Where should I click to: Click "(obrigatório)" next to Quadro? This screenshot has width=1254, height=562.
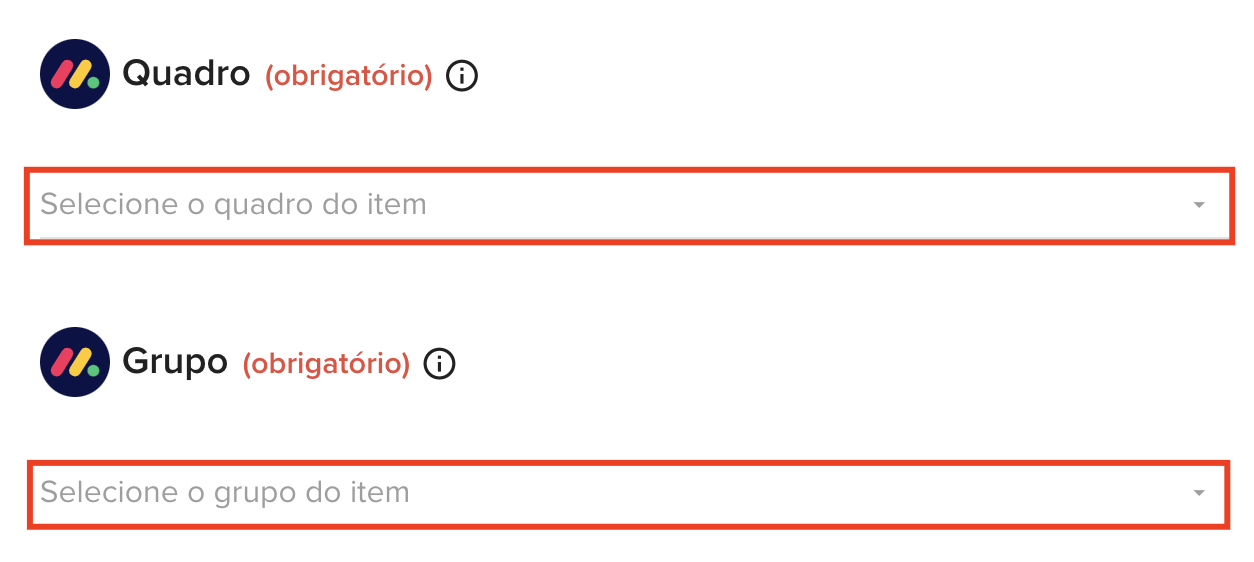[x=348, y=76]
